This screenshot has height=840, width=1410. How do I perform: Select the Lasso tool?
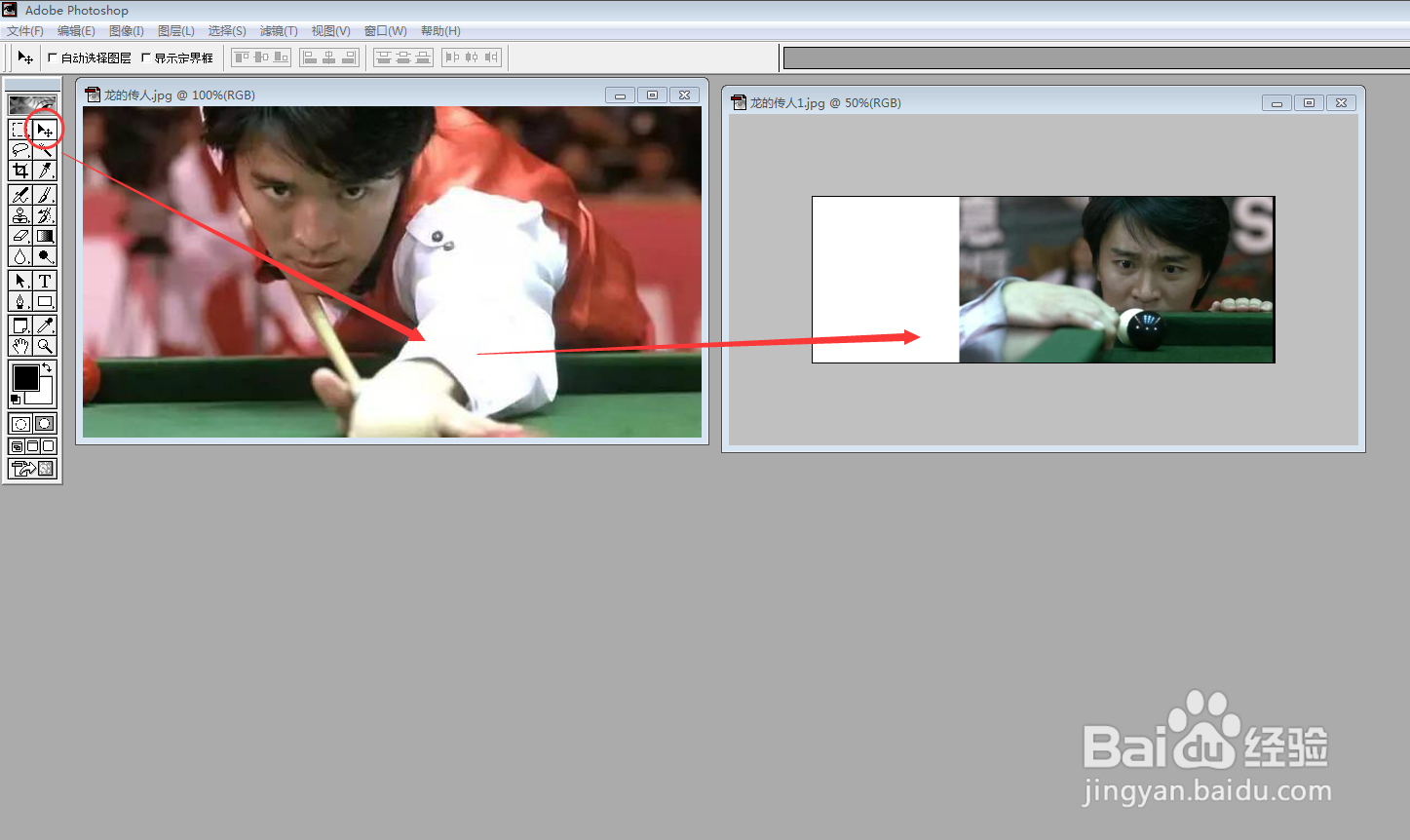19,150
